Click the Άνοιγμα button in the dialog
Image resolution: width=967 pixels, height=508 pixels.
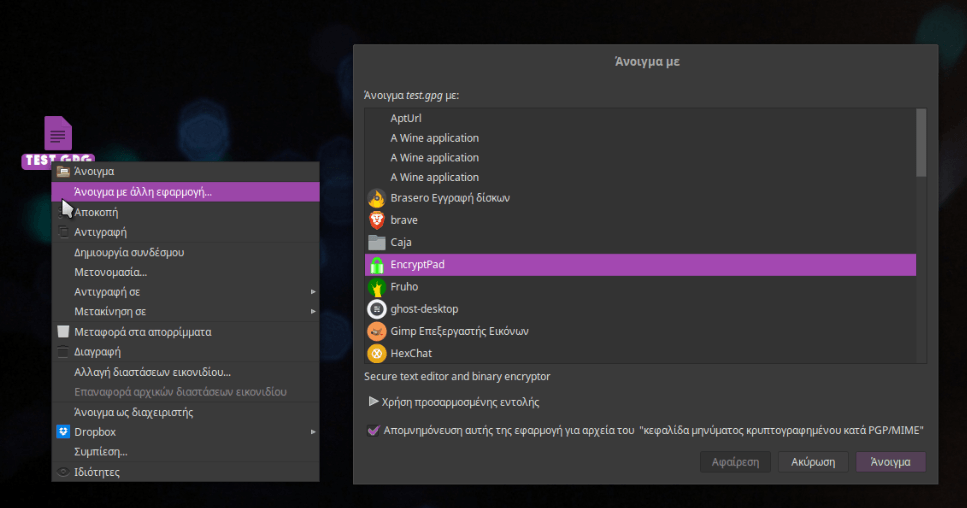click(891, 462)
